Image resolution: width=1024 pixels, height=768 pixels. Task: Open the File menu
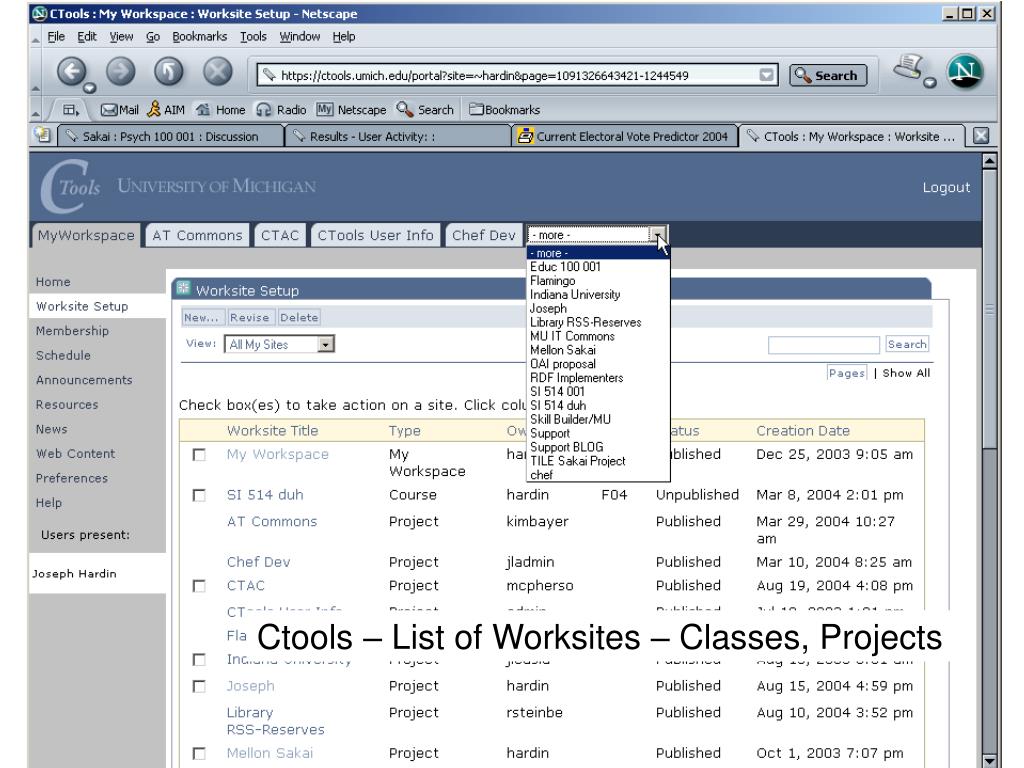56,37
